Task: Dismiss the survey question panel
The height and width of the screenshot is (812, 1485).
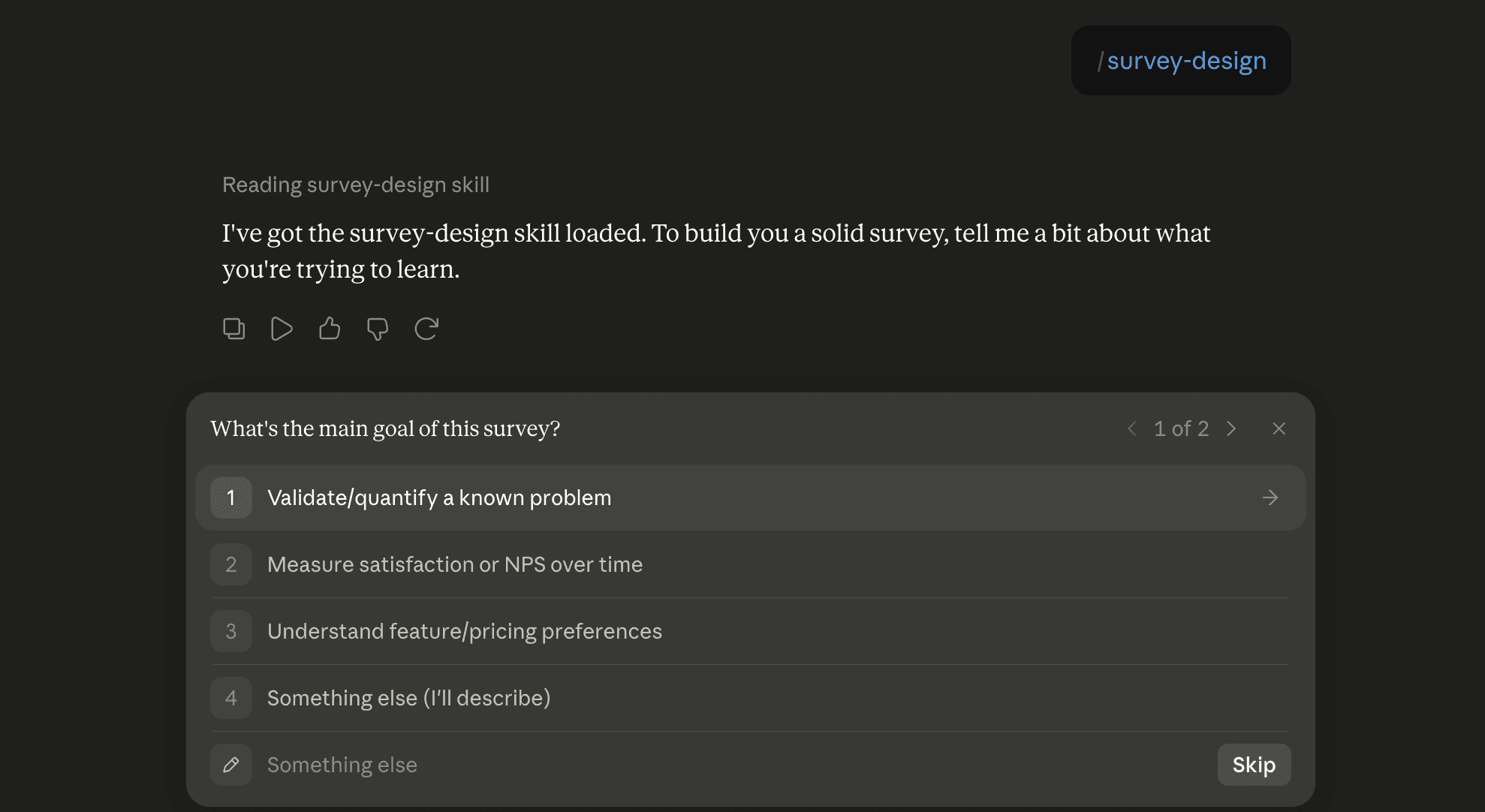Action: tap(1279, 429)
